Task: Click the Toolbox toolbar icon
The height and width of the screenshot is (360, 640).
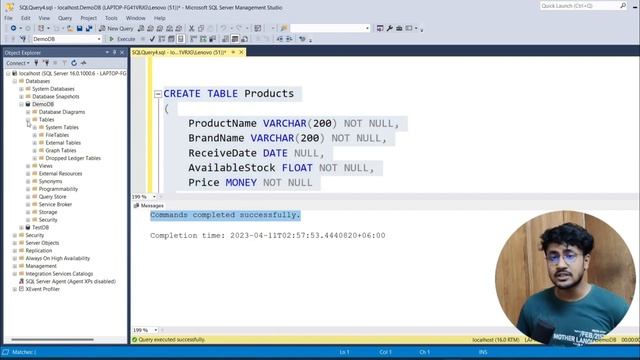Action: 399,28
